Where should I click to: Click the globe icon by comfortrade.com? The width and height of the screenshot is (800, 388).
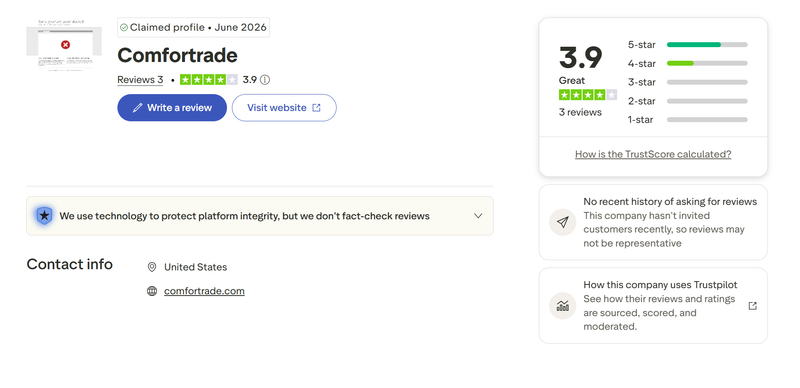152,291
